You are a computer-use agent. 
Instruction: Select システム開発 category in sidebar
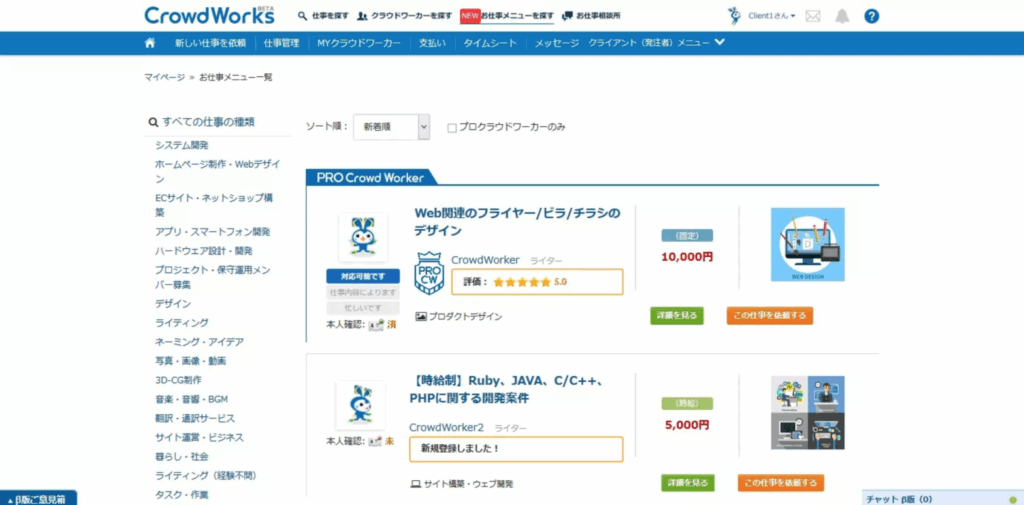coord(182,146)
